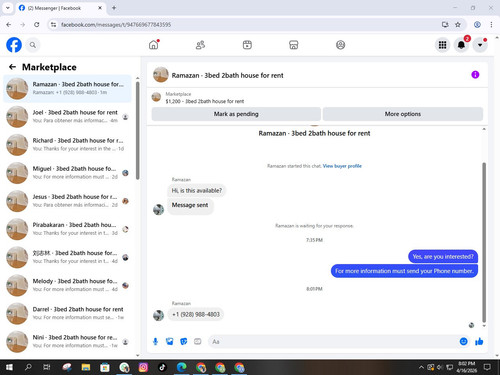Viewport: 500px width, 375px height.
Task: Open the Reels/Video icon in top navigation
Action: [x=247, y=45]
